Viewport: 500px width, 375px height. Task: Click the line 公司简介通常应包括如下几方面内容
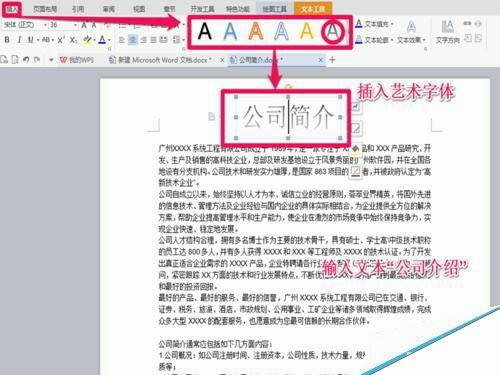[x=216, y=344]
